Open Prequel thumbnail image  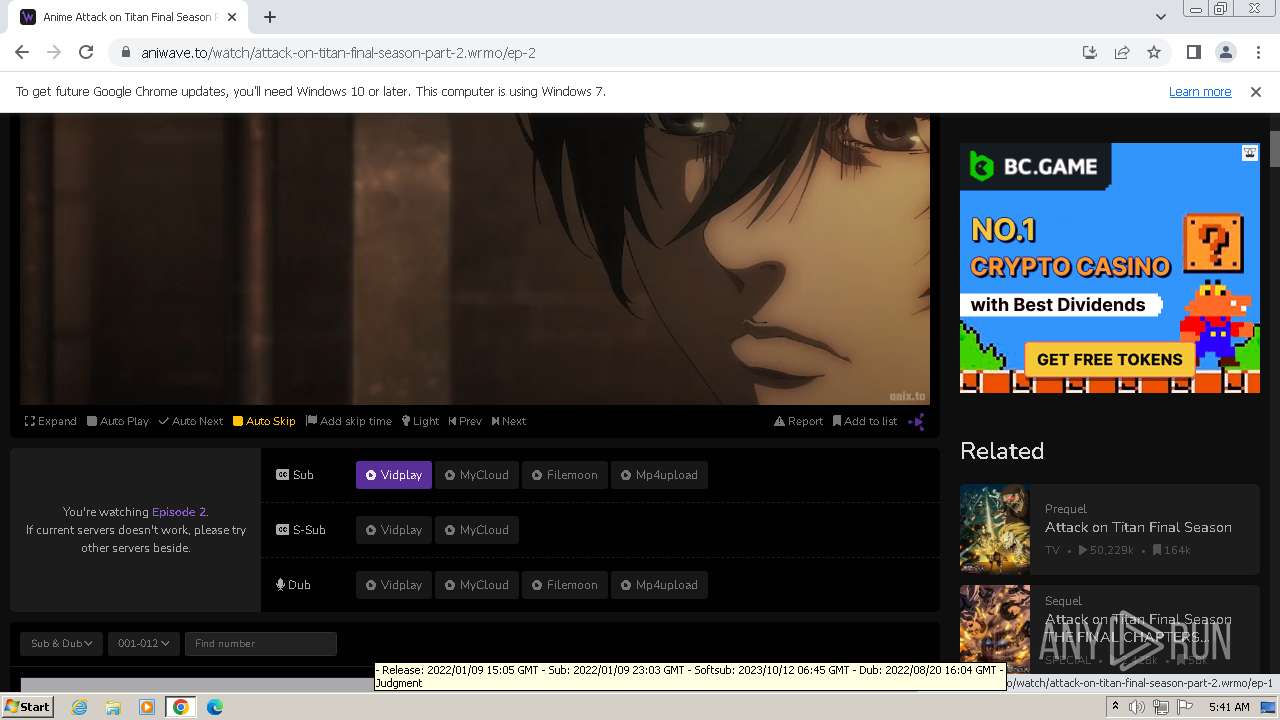(995, 528)
